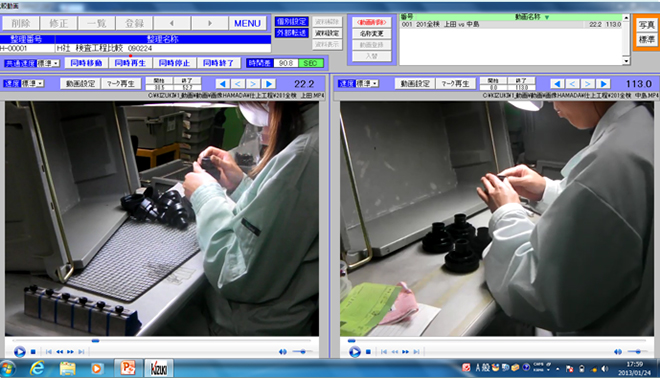Click the left panel's solid-blue left arrow
The width and height of the screenshot is (660, 378).
(223, 84)
